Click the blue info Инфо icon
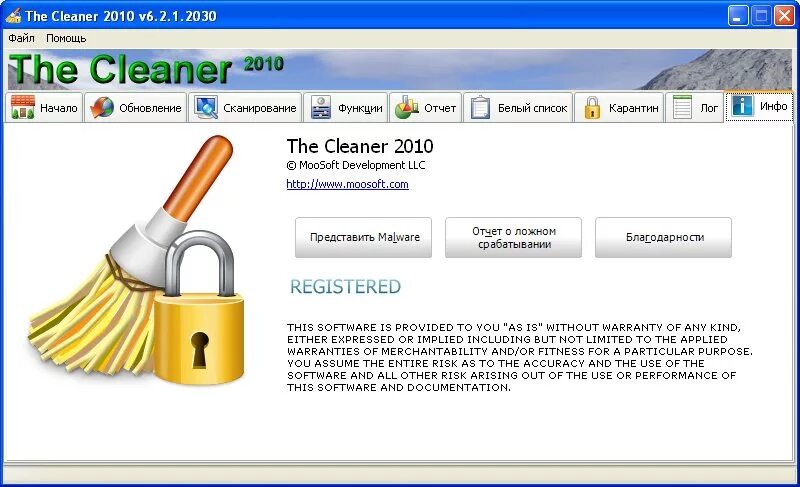 [x=742, y=106]
